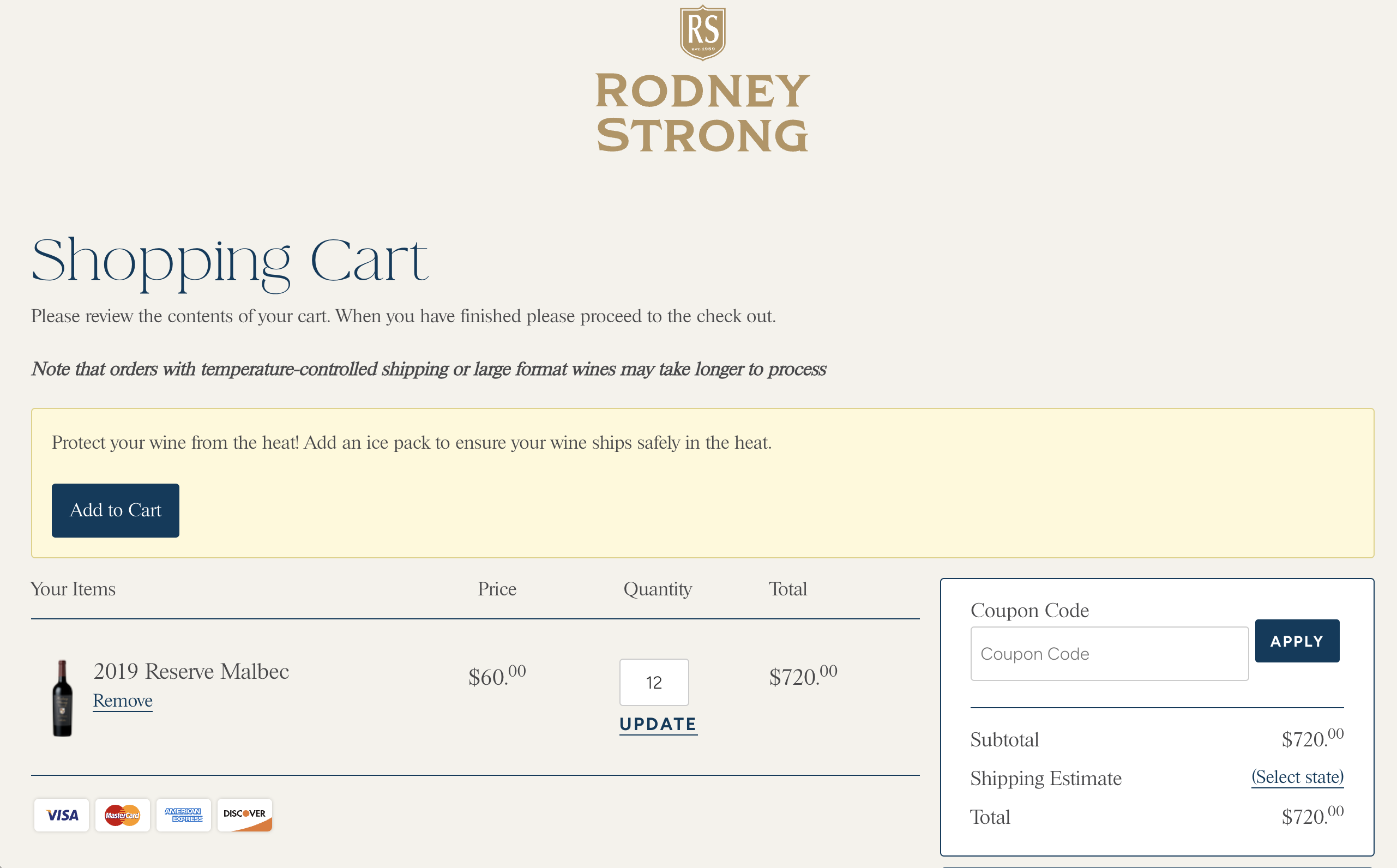
Task: Click the MasterCard payment icon
Action: tap(122, 815)
